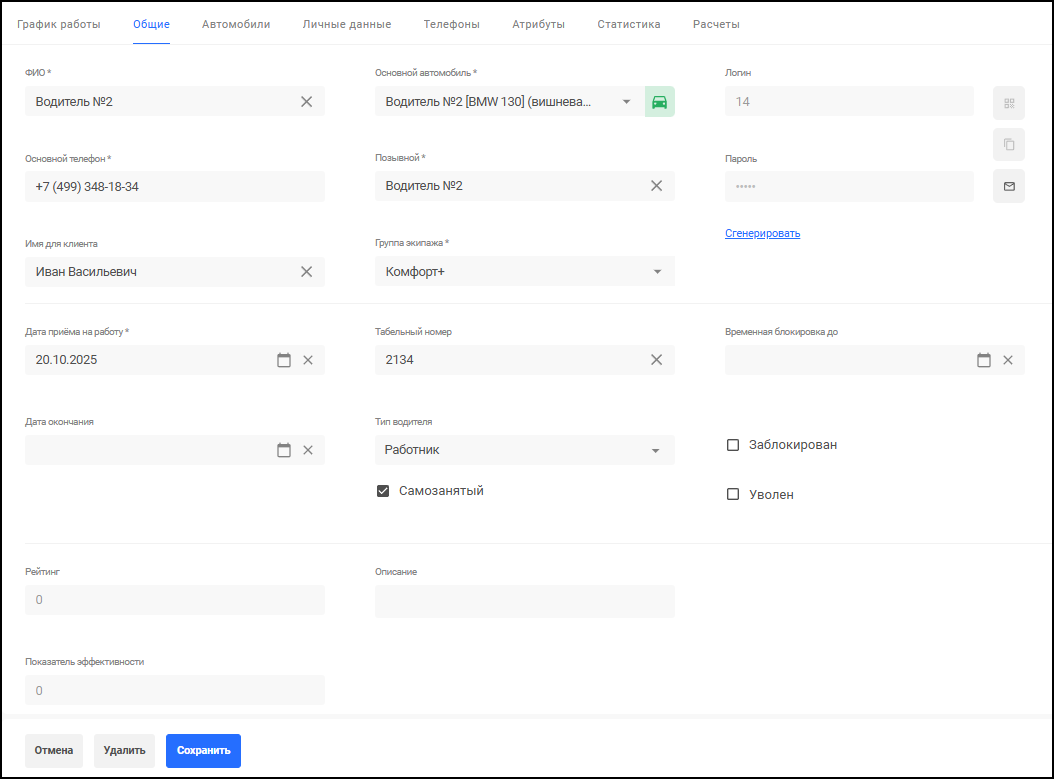Uncheck the Самозанятый checkbox
The image size is (1054, 779).
[x=383, y=491]
